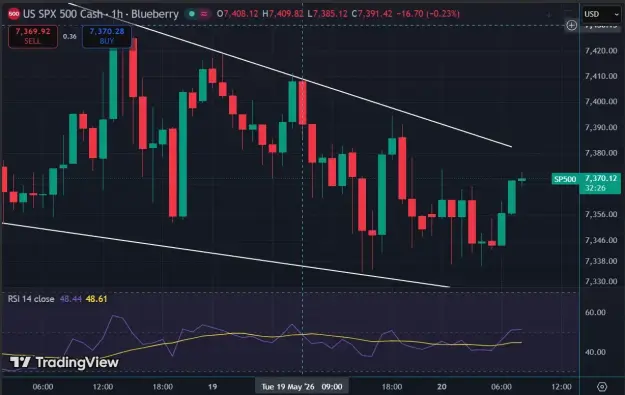Open the chart settings gear icon
Image resolution: width=625 pixels, height=395 pixels.
[x=602, y=387]
